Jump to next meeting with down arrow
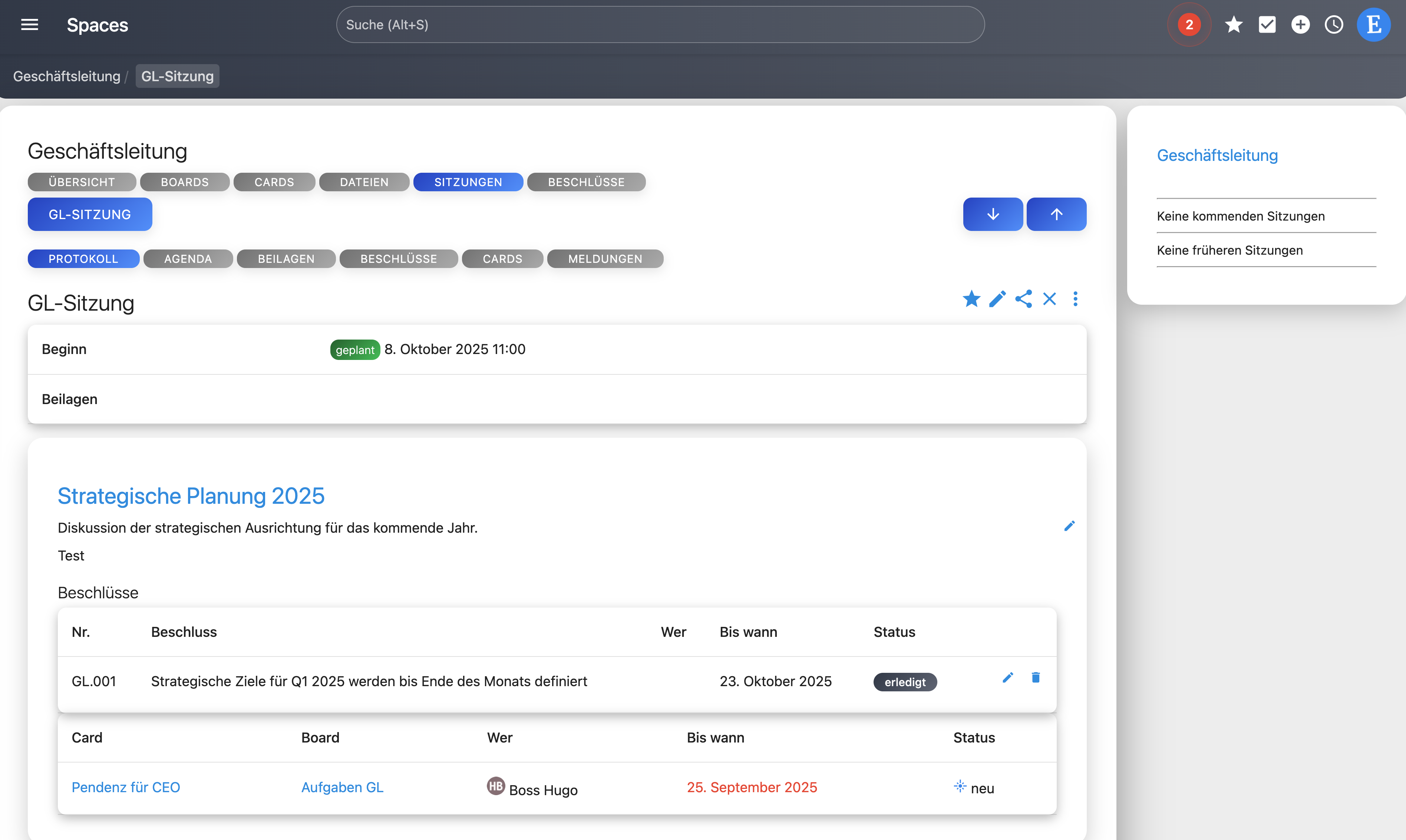 tap(993, 214)
